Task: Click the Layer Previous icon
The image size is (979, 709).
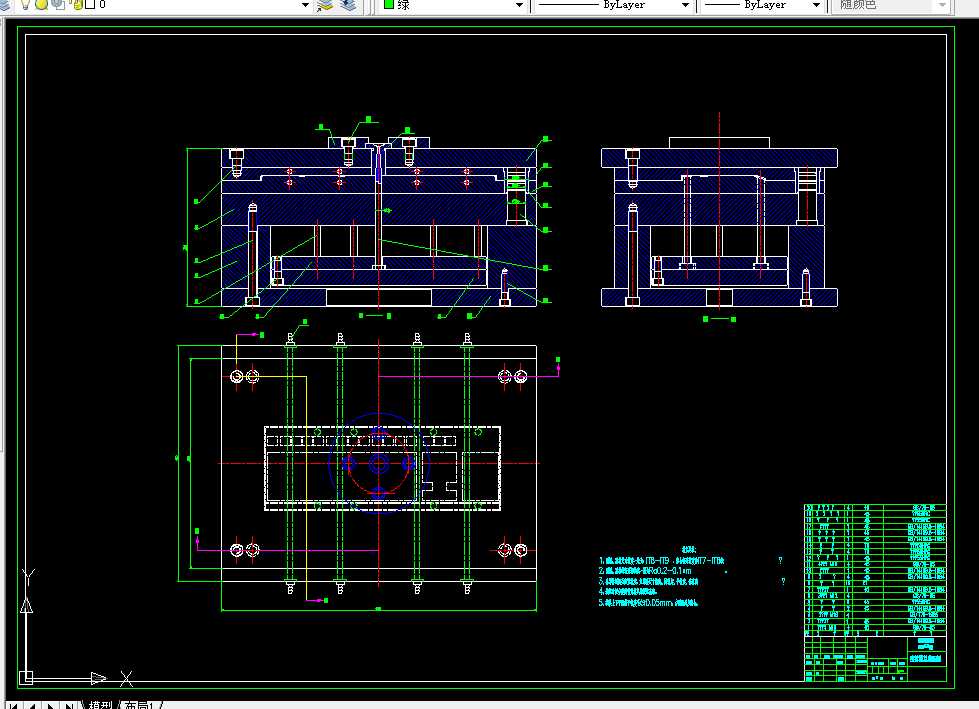Action: [348, 5]
